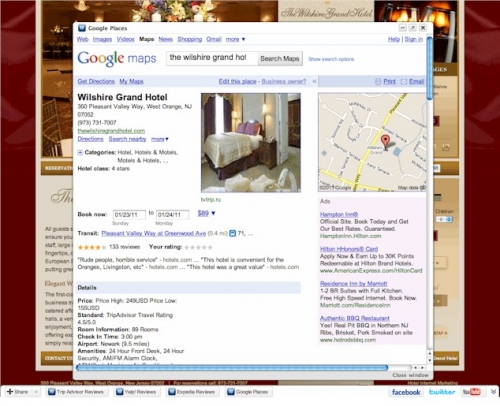Image resolution: width=500 pixels, height=406 pixels.
Task: Pop out the Google Places window
Action: (x=413, y=28)
